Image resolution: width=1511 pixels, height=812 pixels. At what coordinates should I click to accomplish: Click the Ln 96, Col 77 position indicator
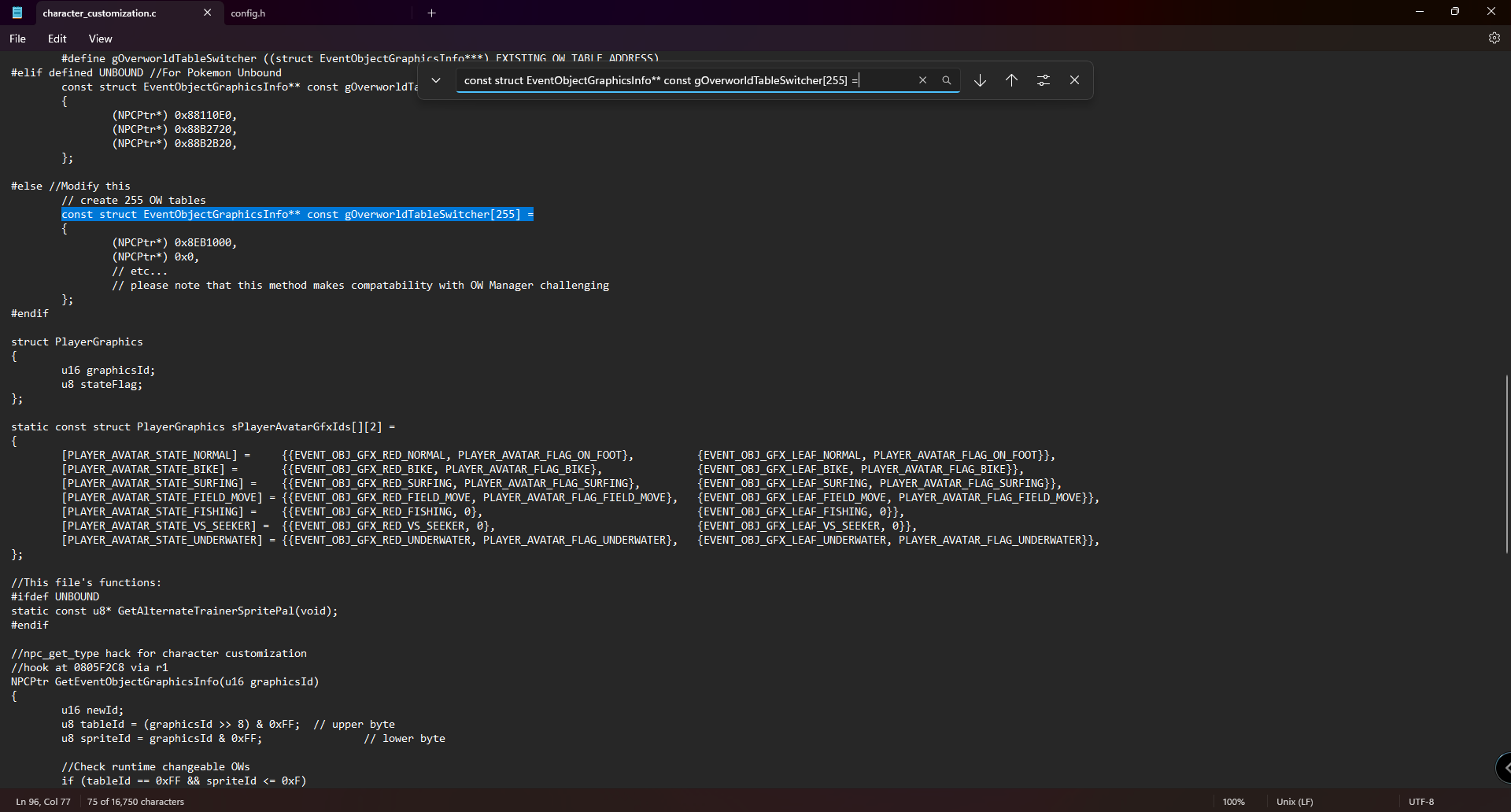[x=43, y=802]
